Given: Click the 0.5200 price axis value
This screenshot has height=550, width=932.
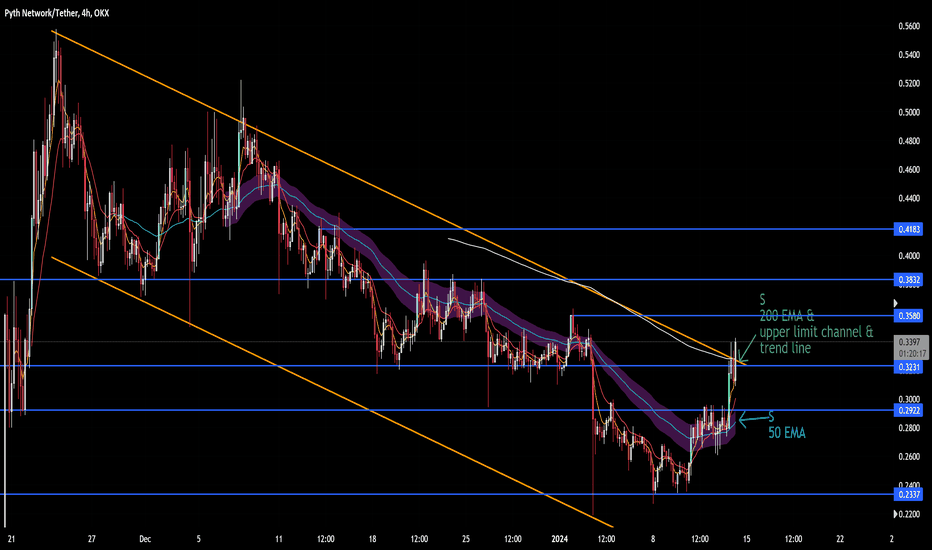Looking at the screenshot, I should tap(909, 83).
